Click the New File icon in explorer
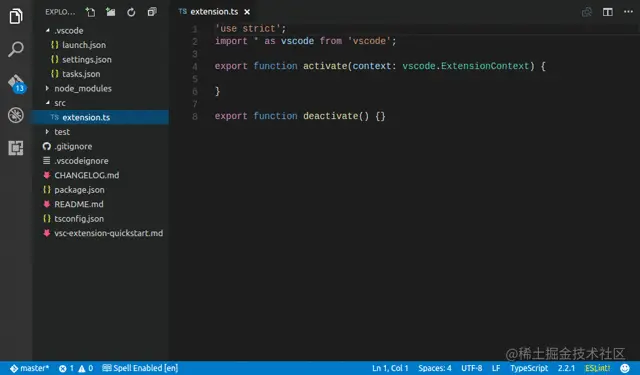Viewport: 640px width, 375px height. click(90, 12)
